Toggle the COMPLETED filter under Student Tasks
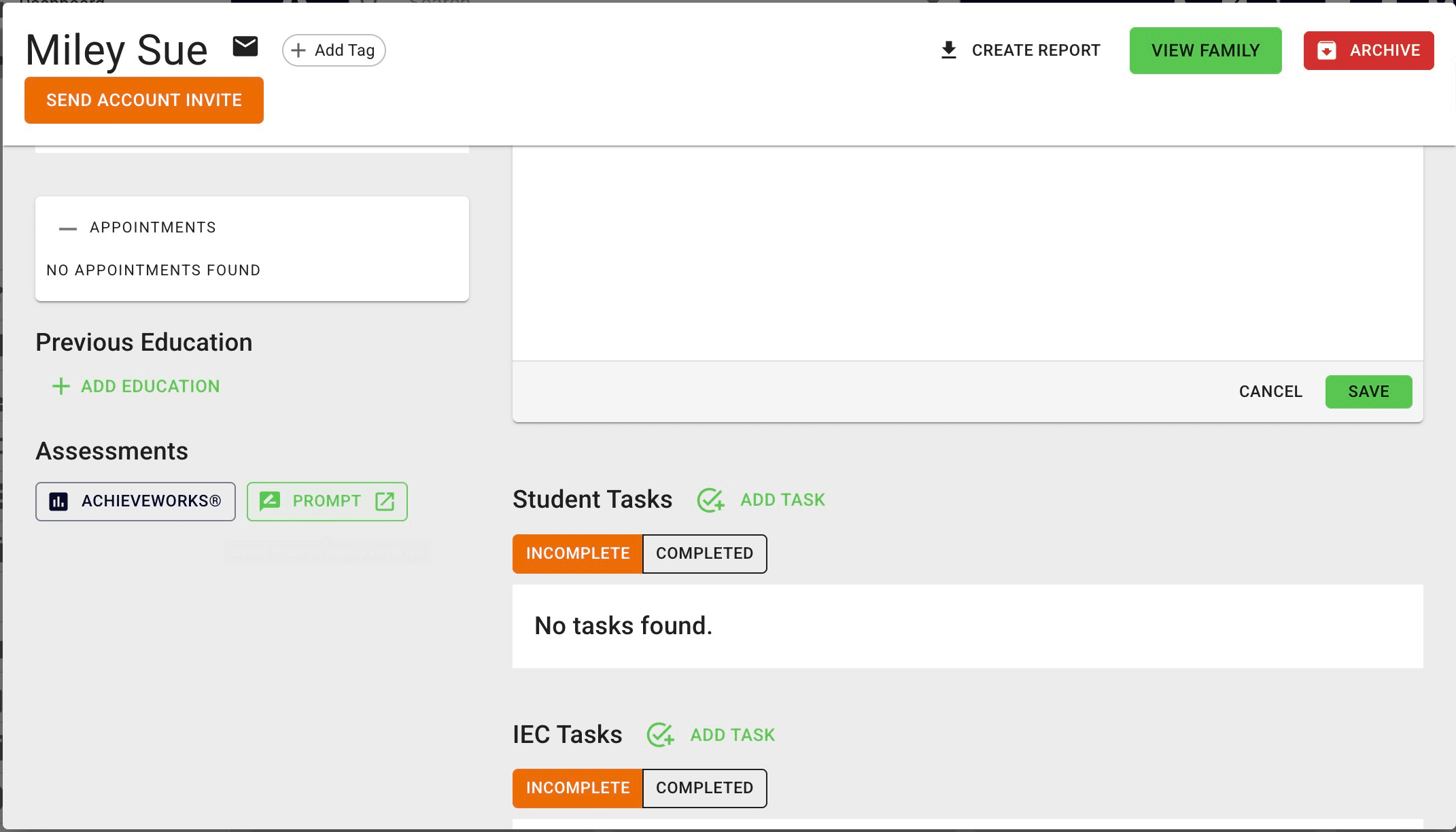Viewport: 1456px width, 832px height. 704,553
